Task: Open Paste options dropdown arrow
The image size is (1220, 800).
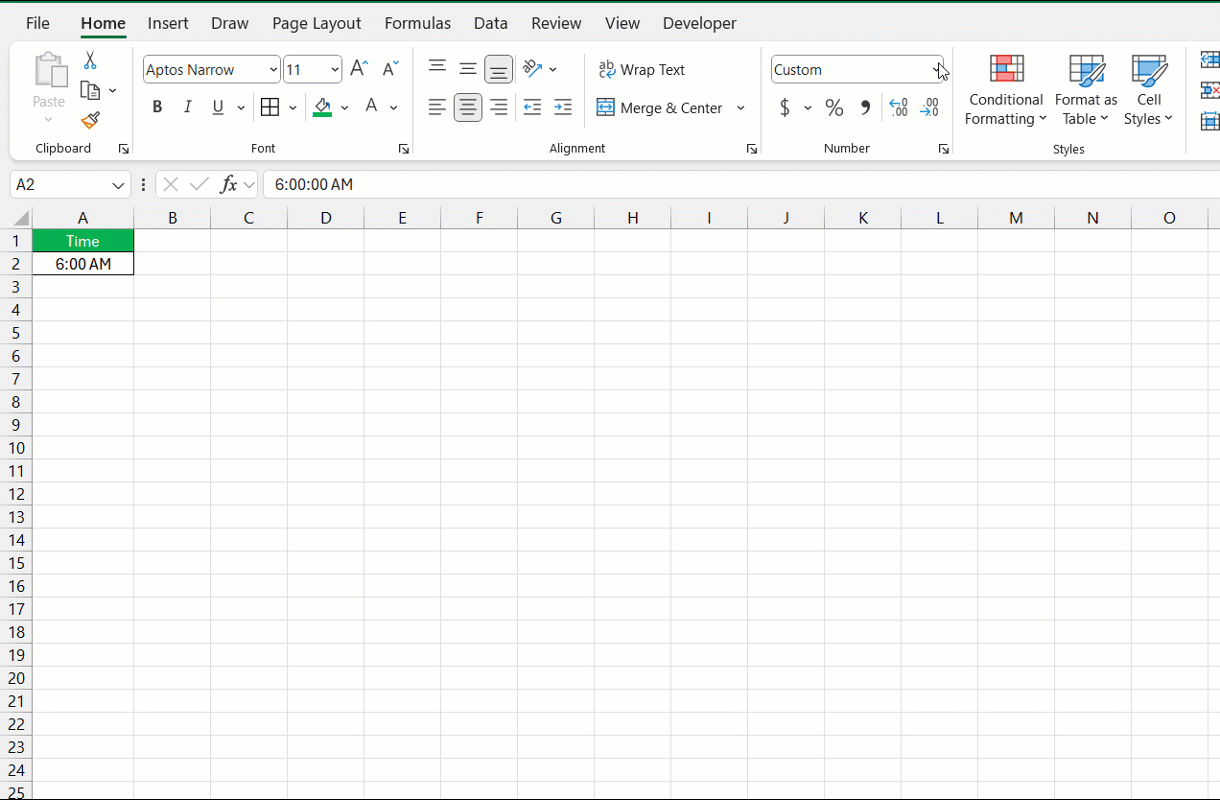Action: point(49,120)
